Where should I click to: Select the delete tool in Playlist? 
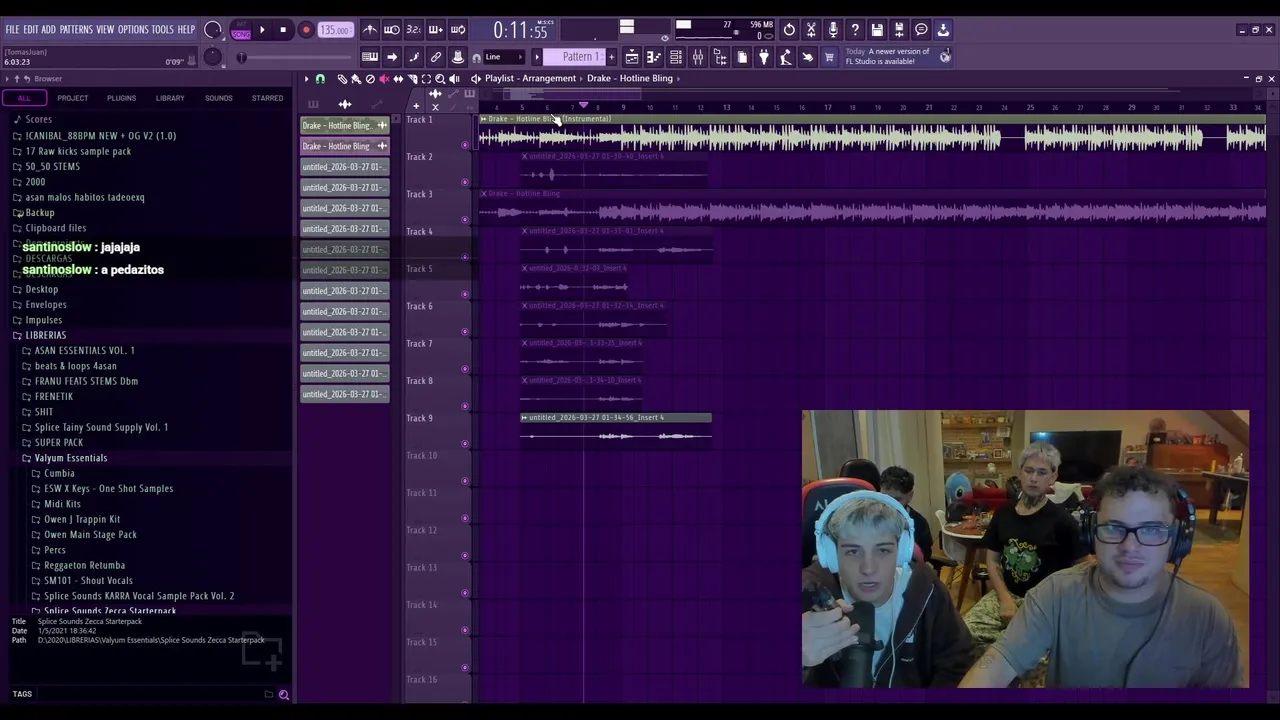click(x=370, y=79)
